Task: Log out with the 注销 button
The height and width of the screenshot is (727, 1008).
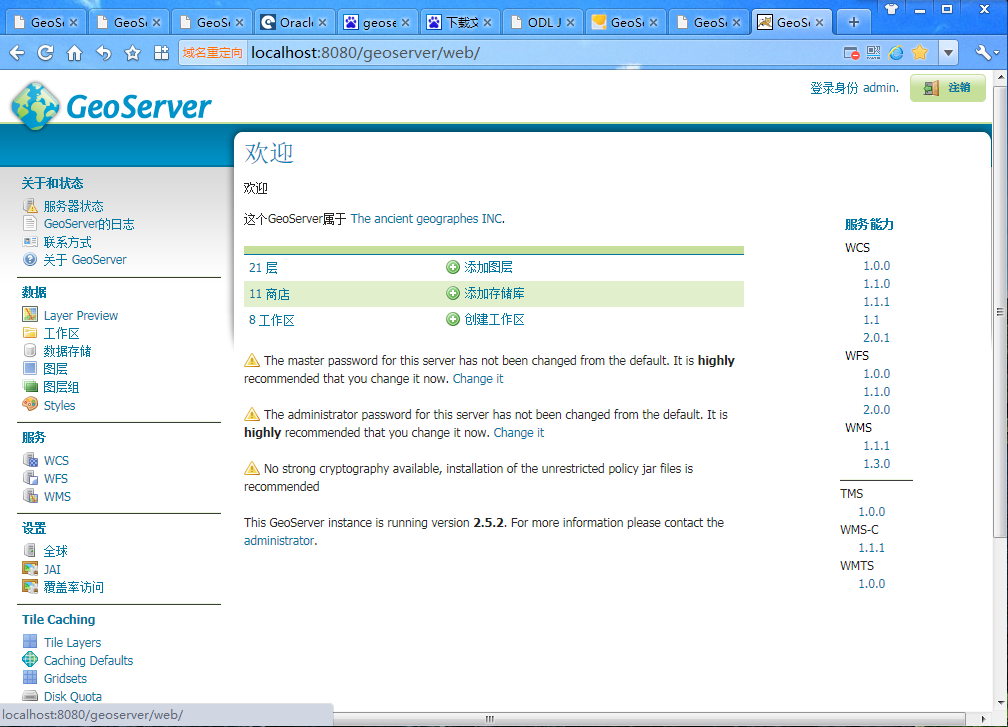Action: coord(948,88)
